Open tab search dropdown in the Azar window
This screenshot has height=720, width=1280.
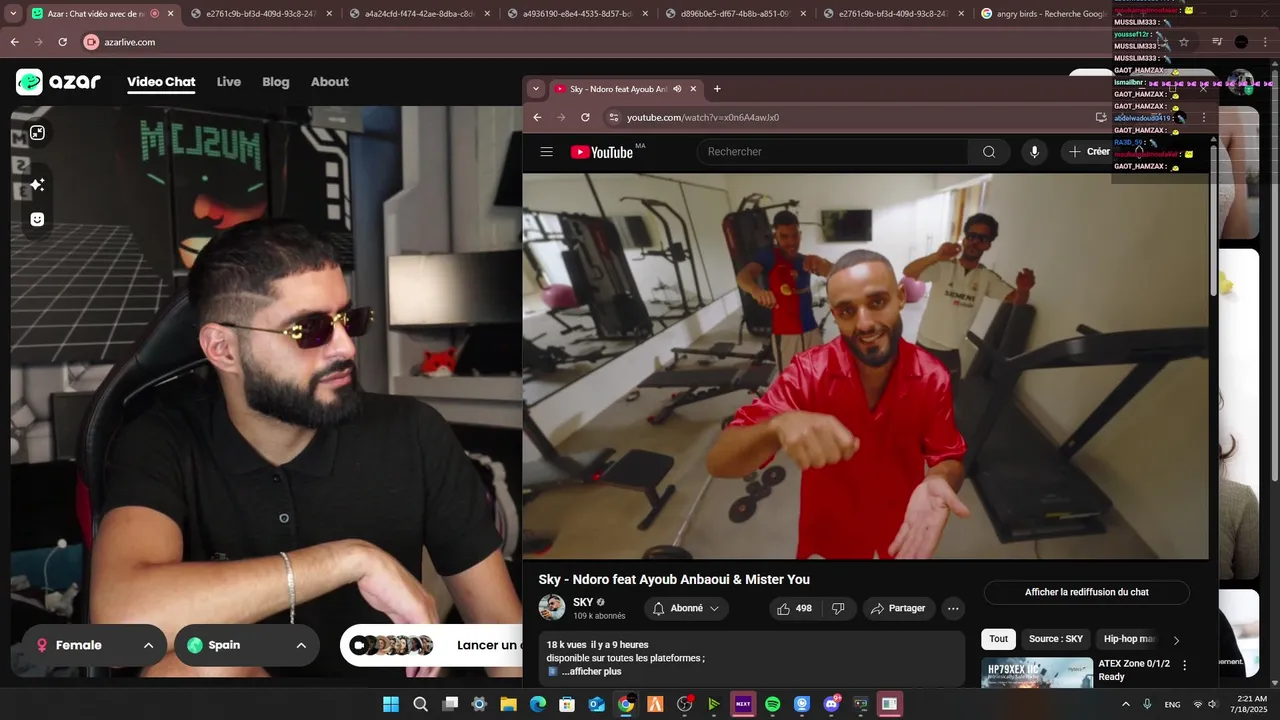point(13,14)
